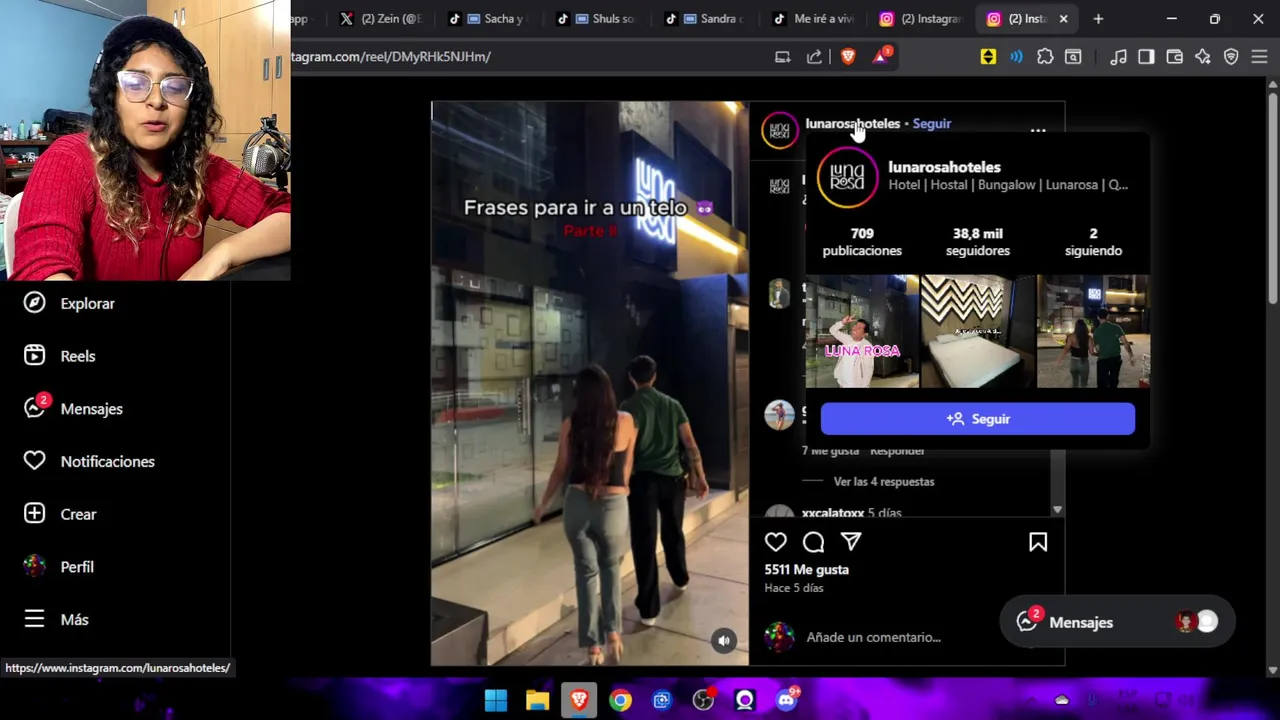The image size is (1280, 720).
Task: Open the Brave Rewards triangle icon
Action: tap(881, 57)
